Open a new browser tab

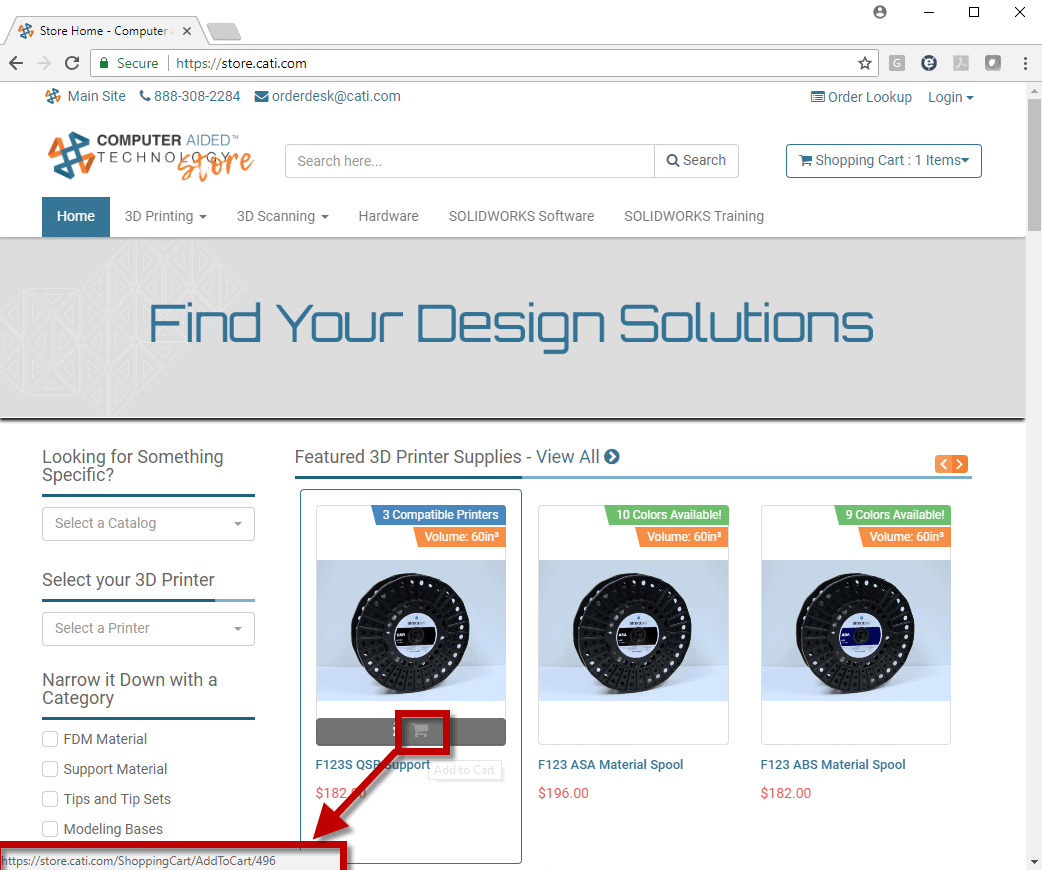223,31
